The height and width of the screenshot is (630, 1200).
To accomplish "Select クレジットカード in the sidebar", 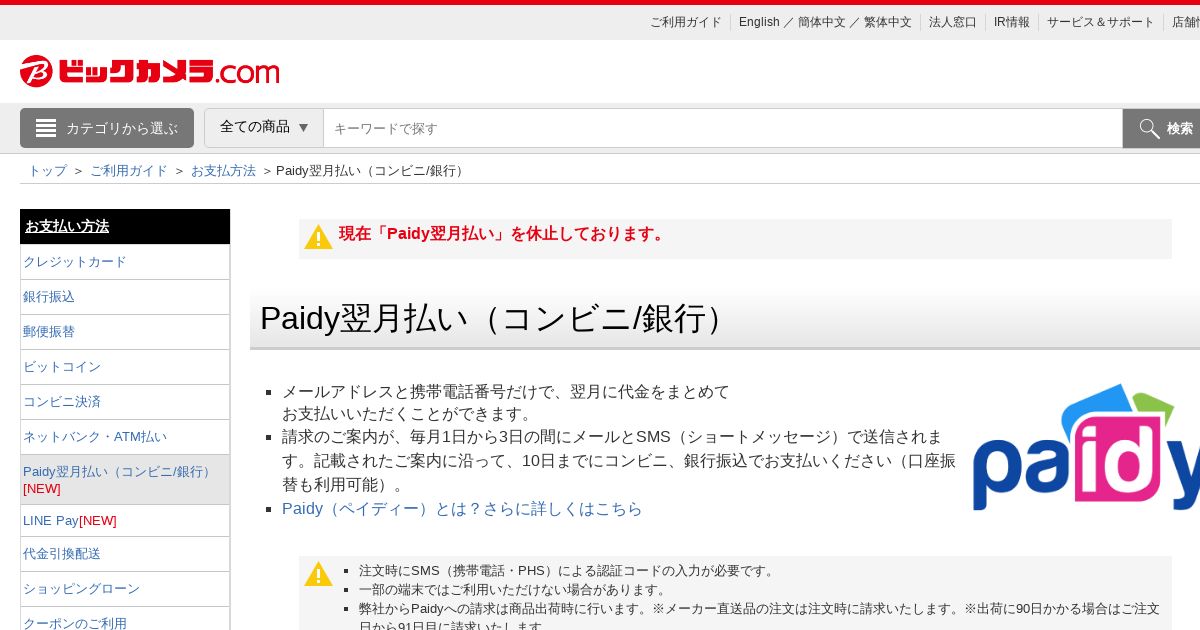I will 125,262.
